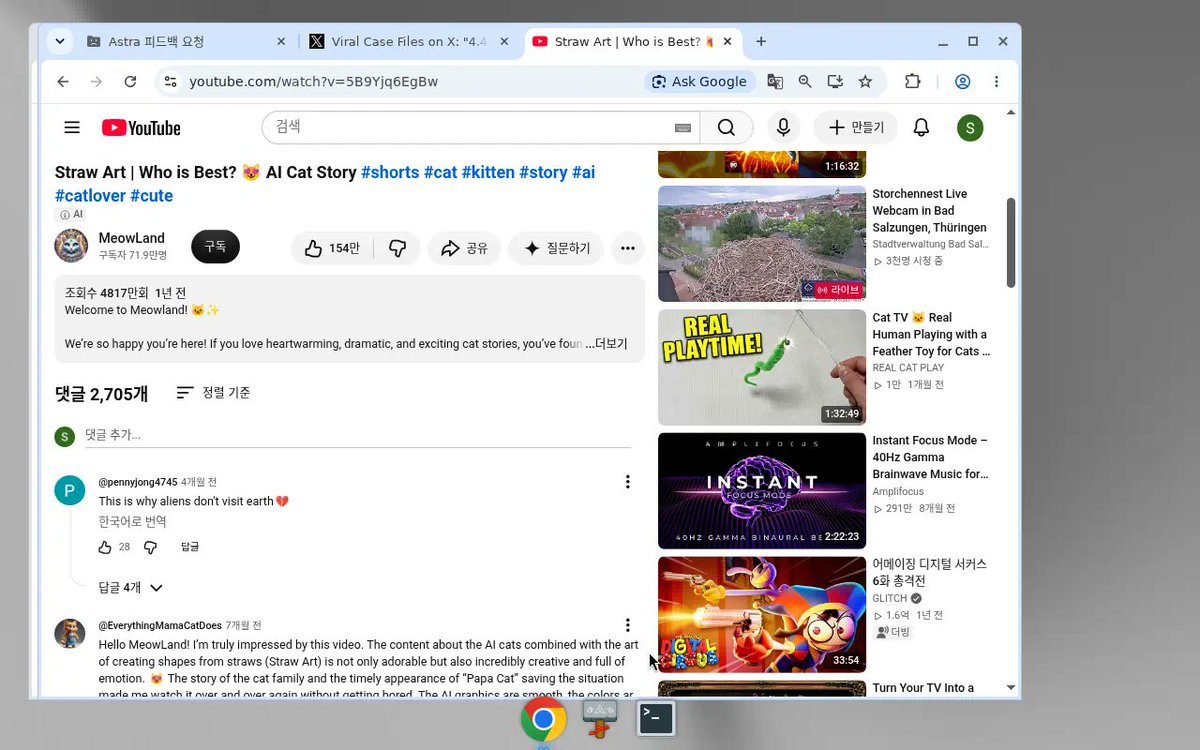This screenshot has width=1200, height=750.
Task: Open the notifications bell
Action: pyautogui.click(x=922, y=127)
